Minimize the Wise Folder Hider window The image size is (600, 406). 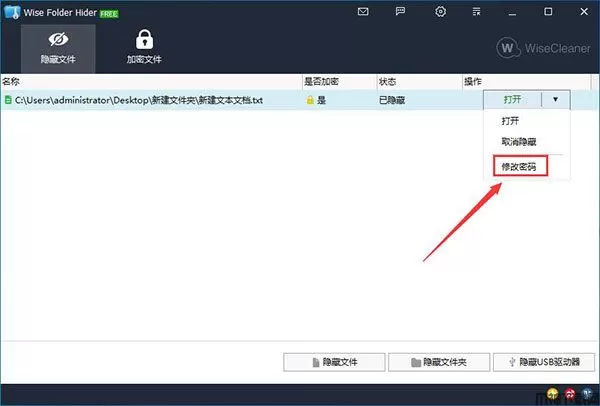coord(512,12)
